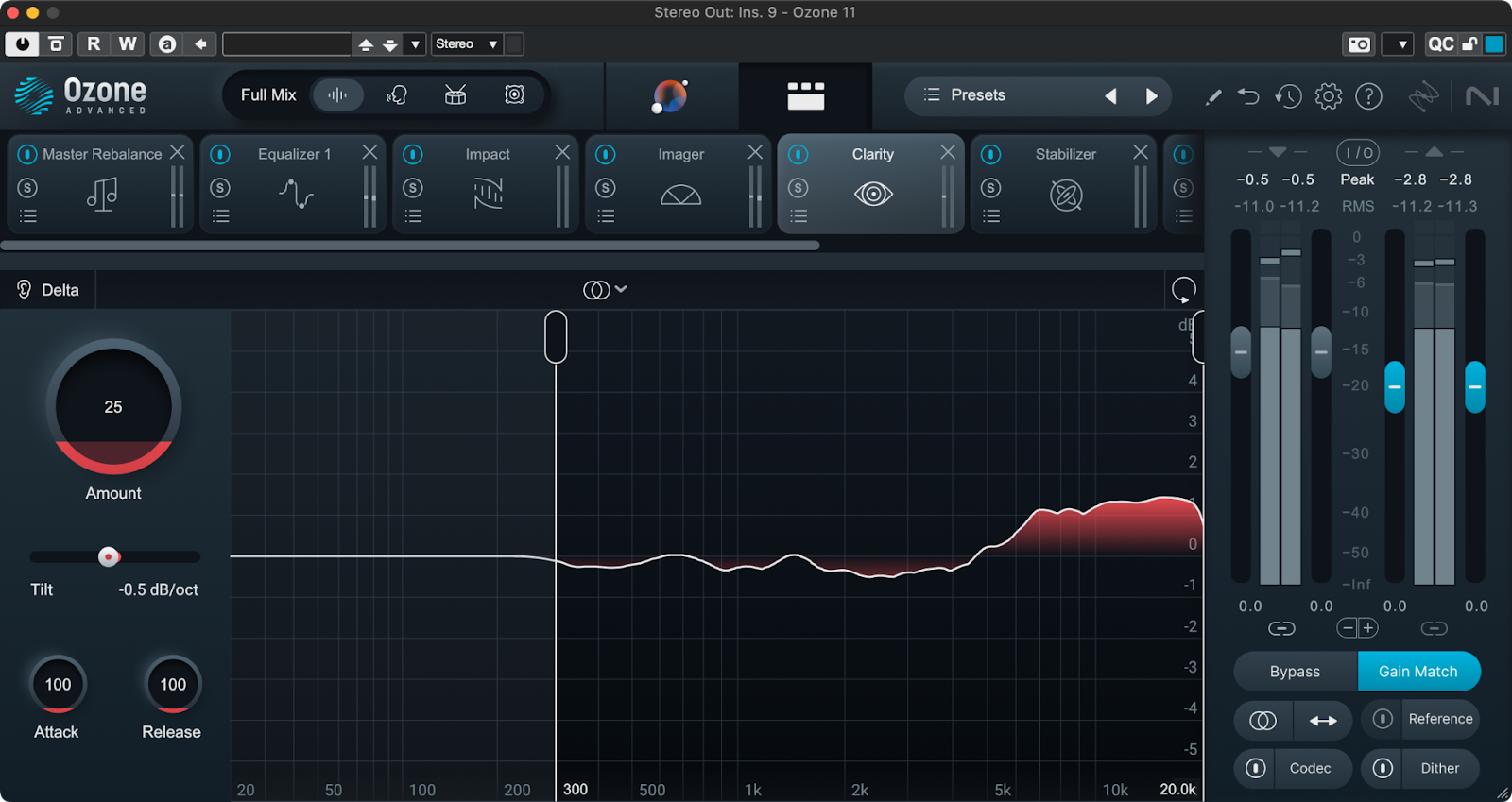The width and height of the screenshot is (1512, 802).
Task: Open the module chain view icon
Action: tap(806, 96)
